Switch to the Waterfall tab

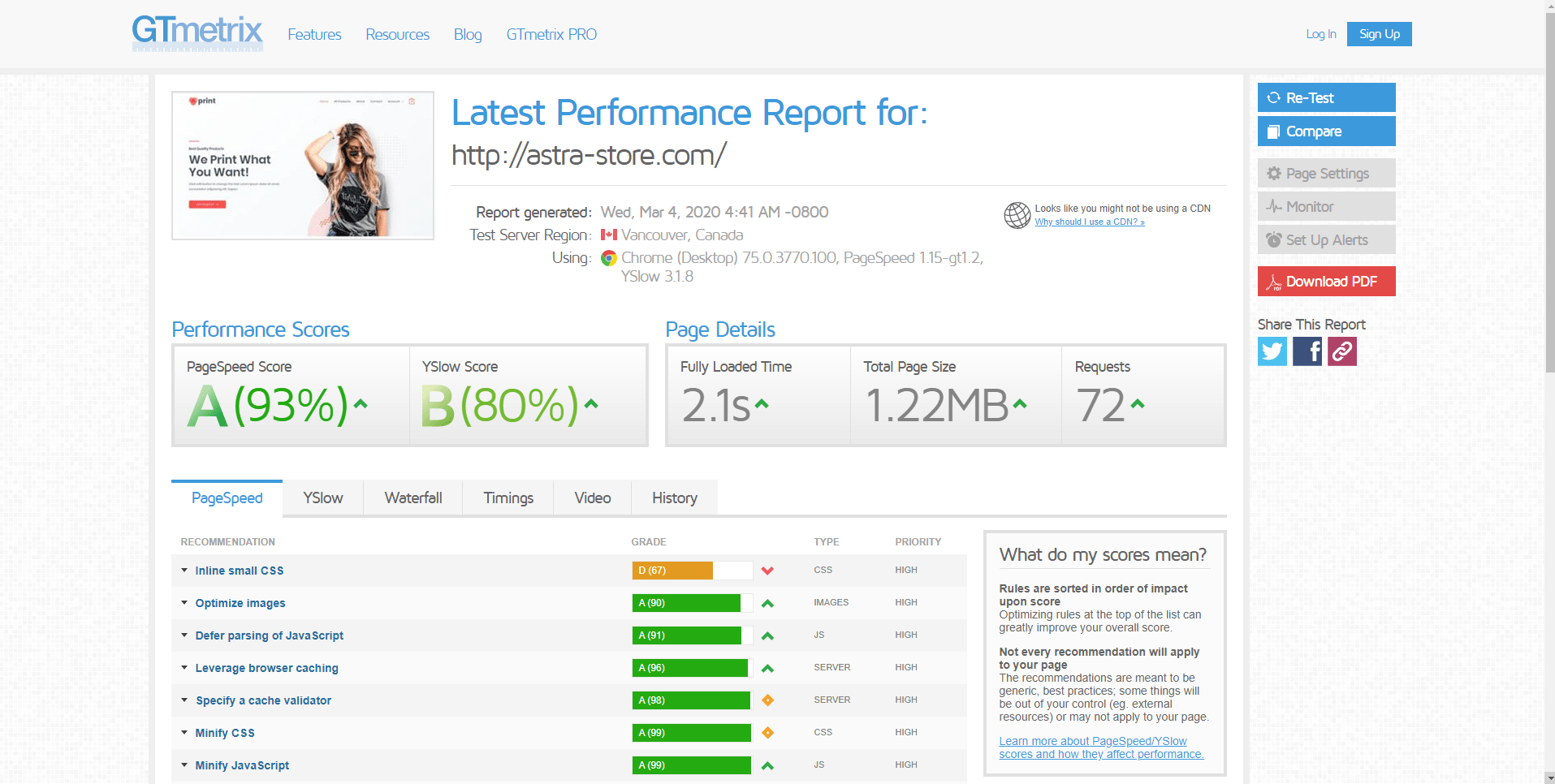tap(413, 498)
